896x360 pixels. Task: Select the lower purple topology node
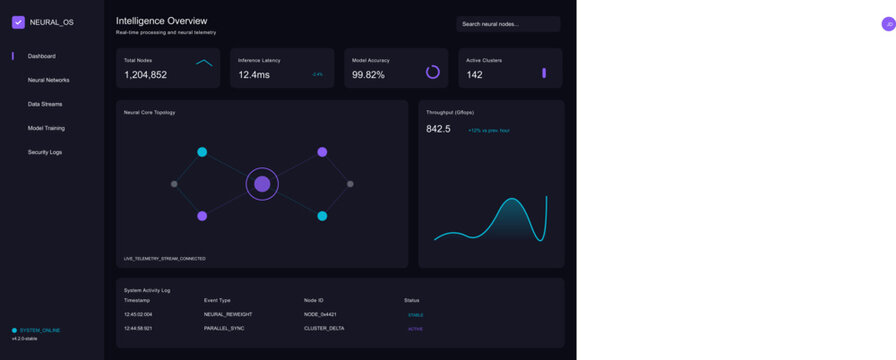click(x=202, y=216)
